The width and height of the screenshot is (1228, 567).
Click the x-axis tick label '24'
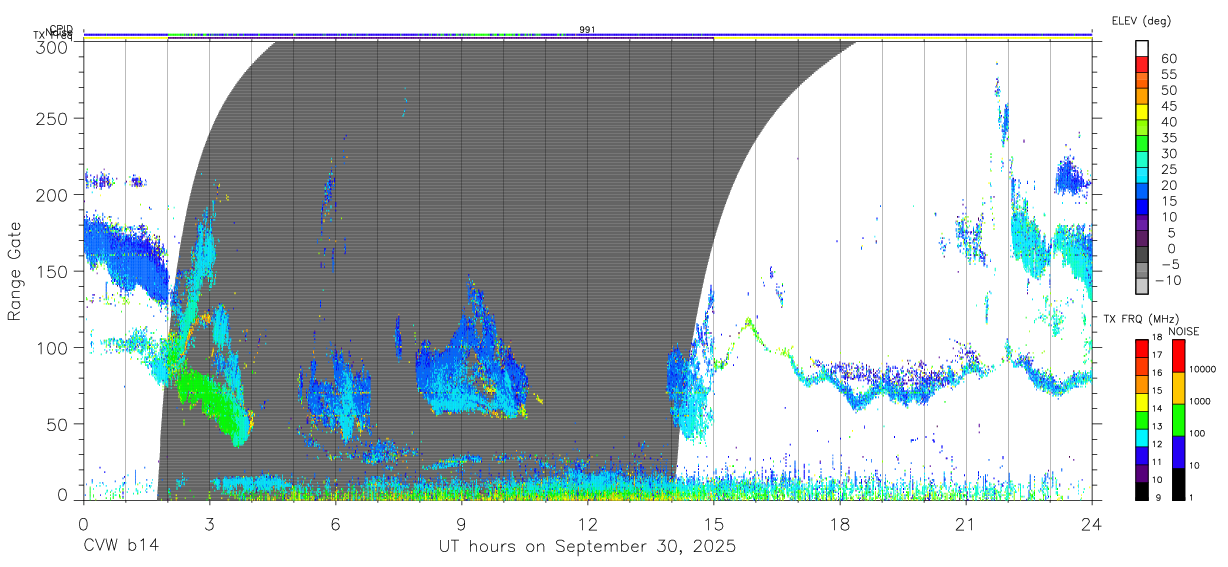pyautogui.click(x=1091, y=522)
